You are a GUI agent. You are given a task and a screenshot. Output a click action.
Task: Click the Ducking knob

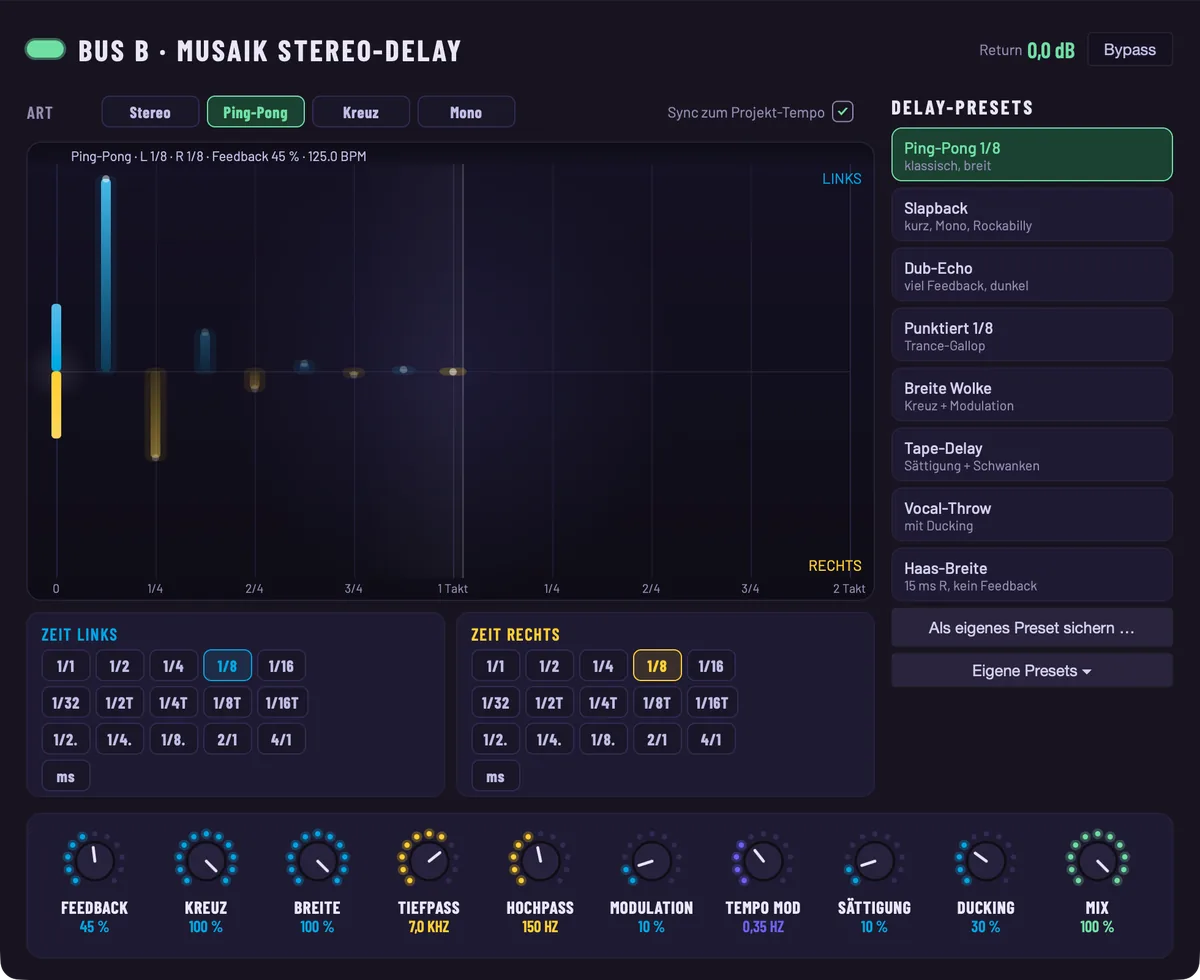[985, 859]
